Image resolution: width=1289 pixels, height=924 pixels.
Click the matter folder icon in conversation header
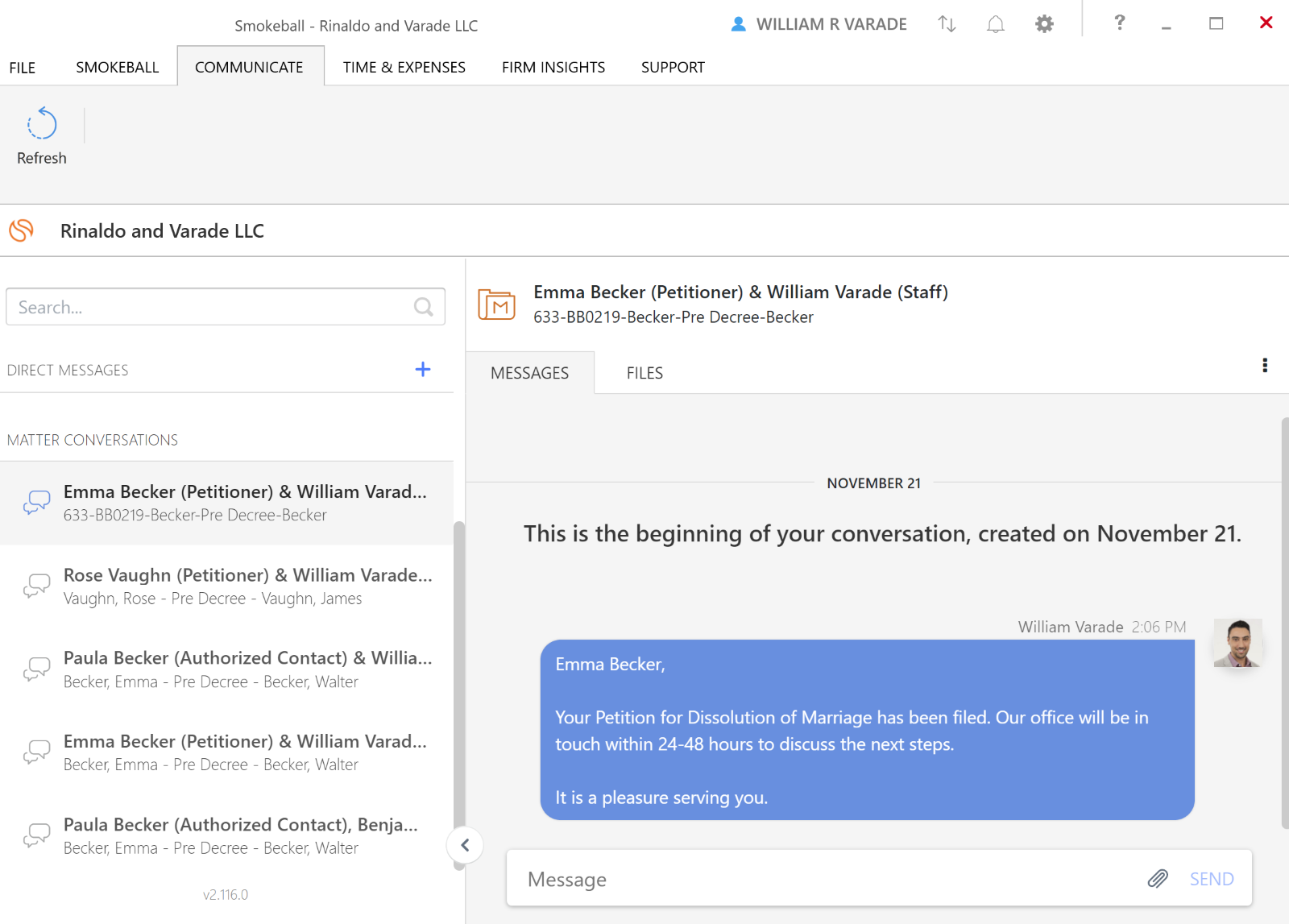point(496,305)
